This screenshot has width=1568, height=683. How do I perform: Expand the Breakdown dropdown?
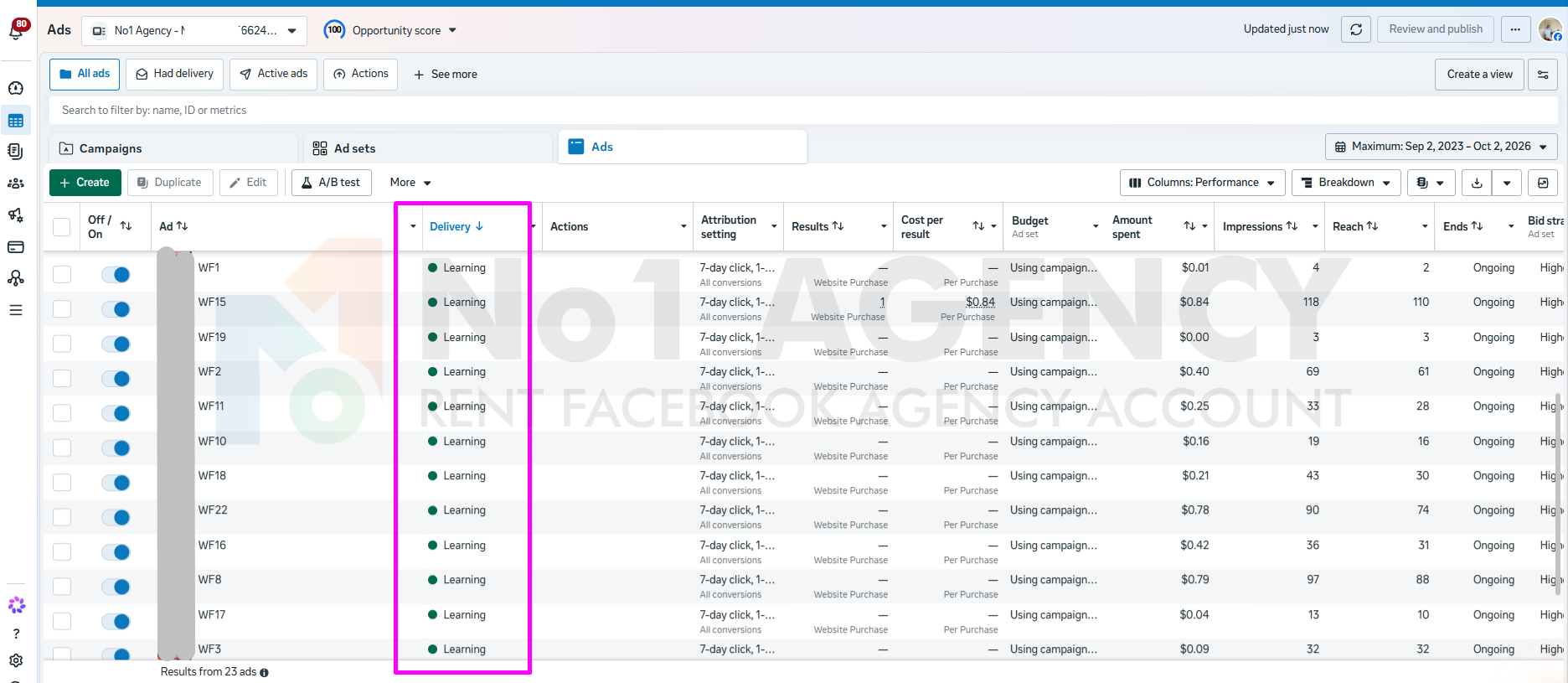click(1346, 183)
